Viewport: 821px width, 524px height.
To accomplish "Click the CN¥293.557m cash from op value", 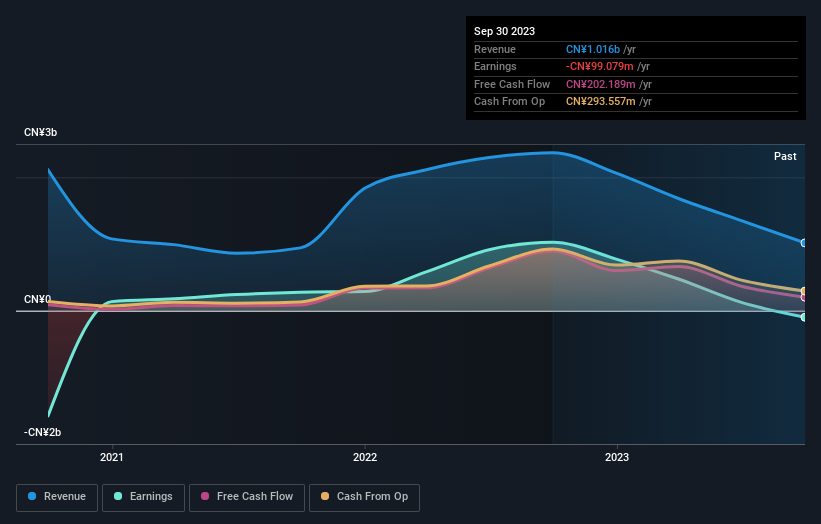I will (601, 102).
